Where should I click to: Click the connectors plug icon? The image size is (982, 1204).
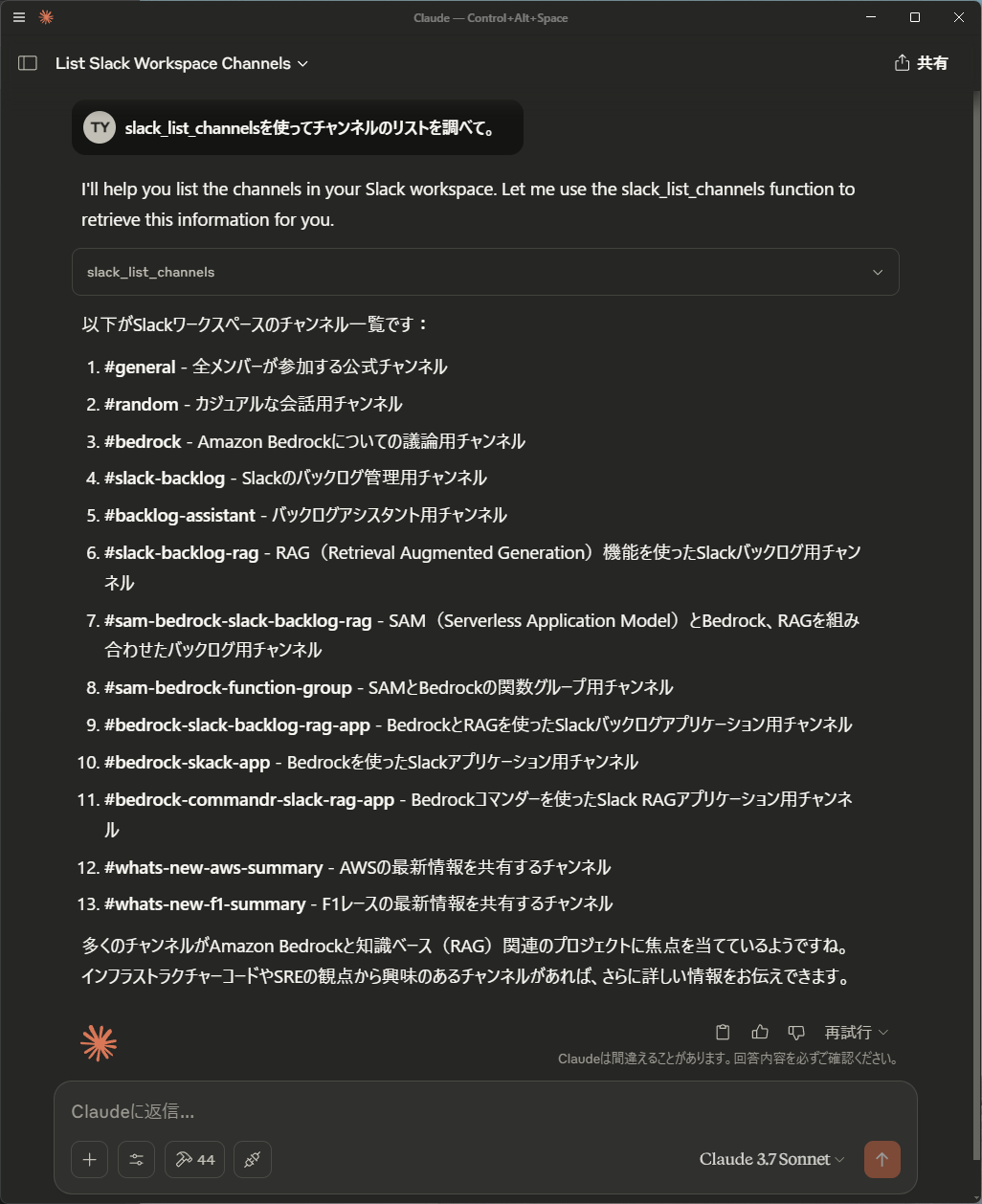252,1159
